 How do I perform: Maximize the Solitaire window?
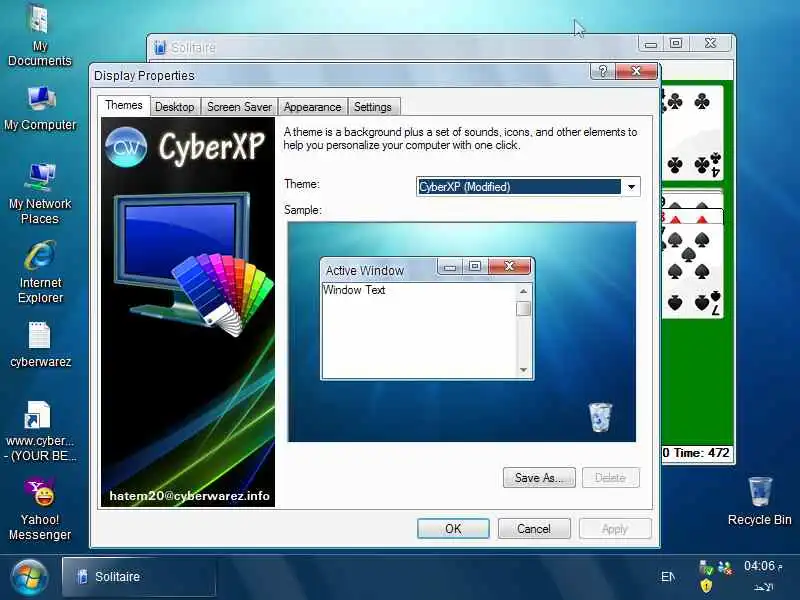click(676, 44)
